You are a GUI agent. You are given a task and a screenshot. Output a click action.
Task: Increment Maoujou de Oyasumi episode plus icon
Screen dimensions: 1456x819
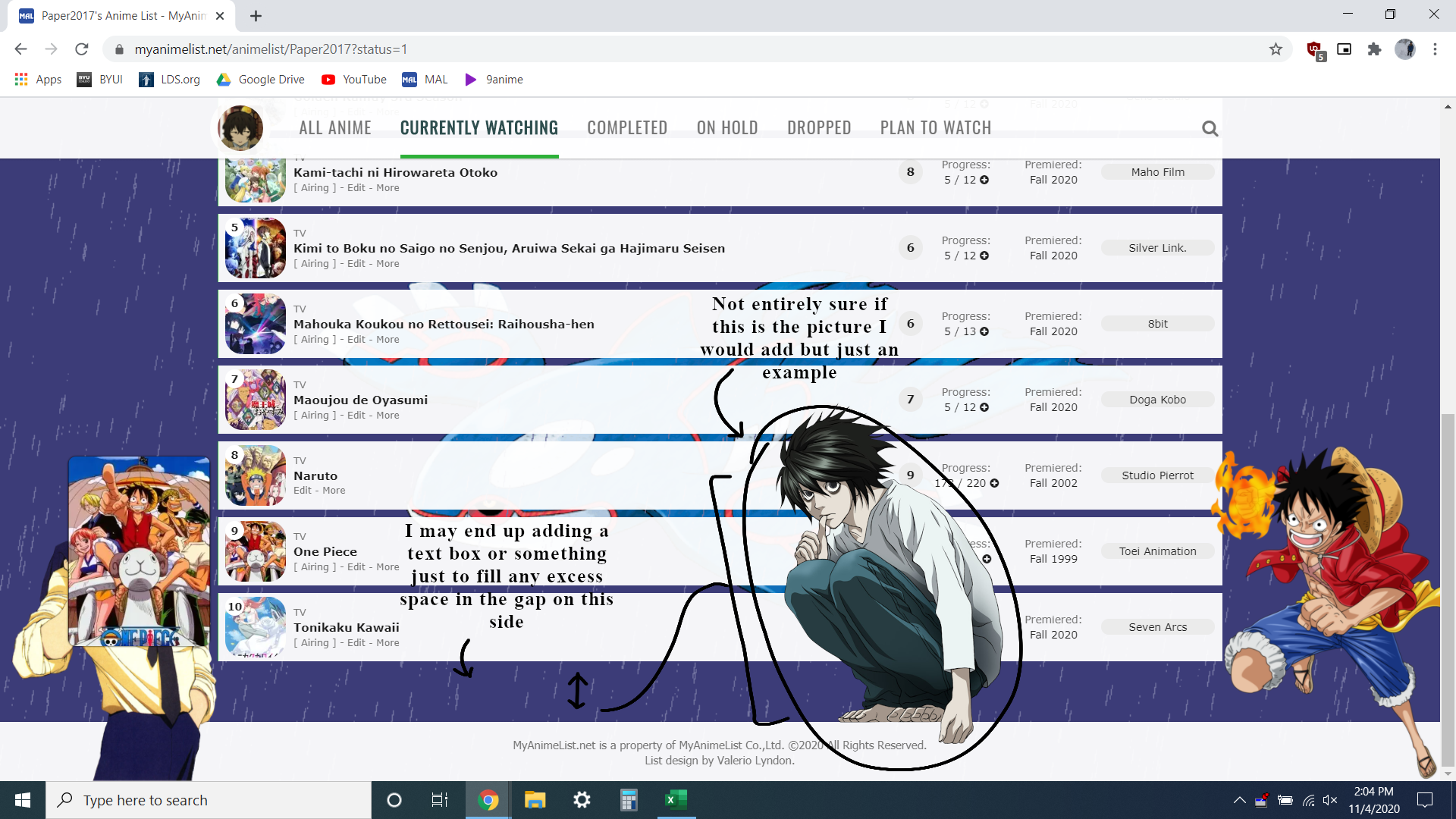click(984, 407)
